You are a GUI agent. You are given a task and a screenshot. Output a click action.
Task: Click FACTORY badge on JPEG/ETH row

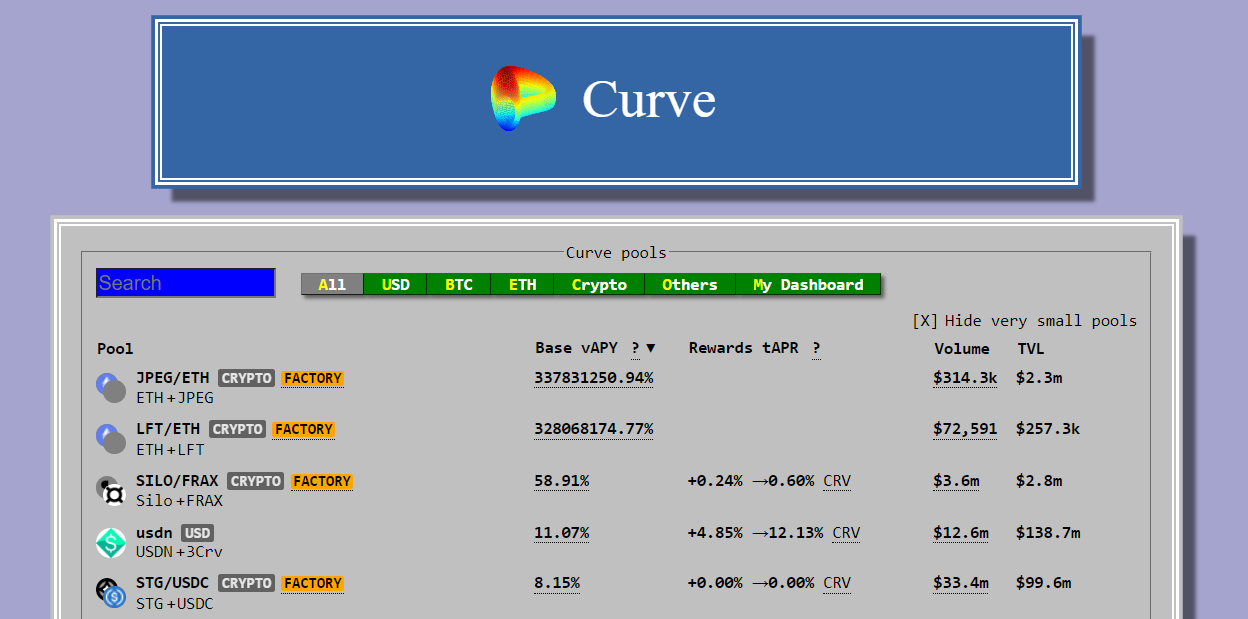[312, 378]
